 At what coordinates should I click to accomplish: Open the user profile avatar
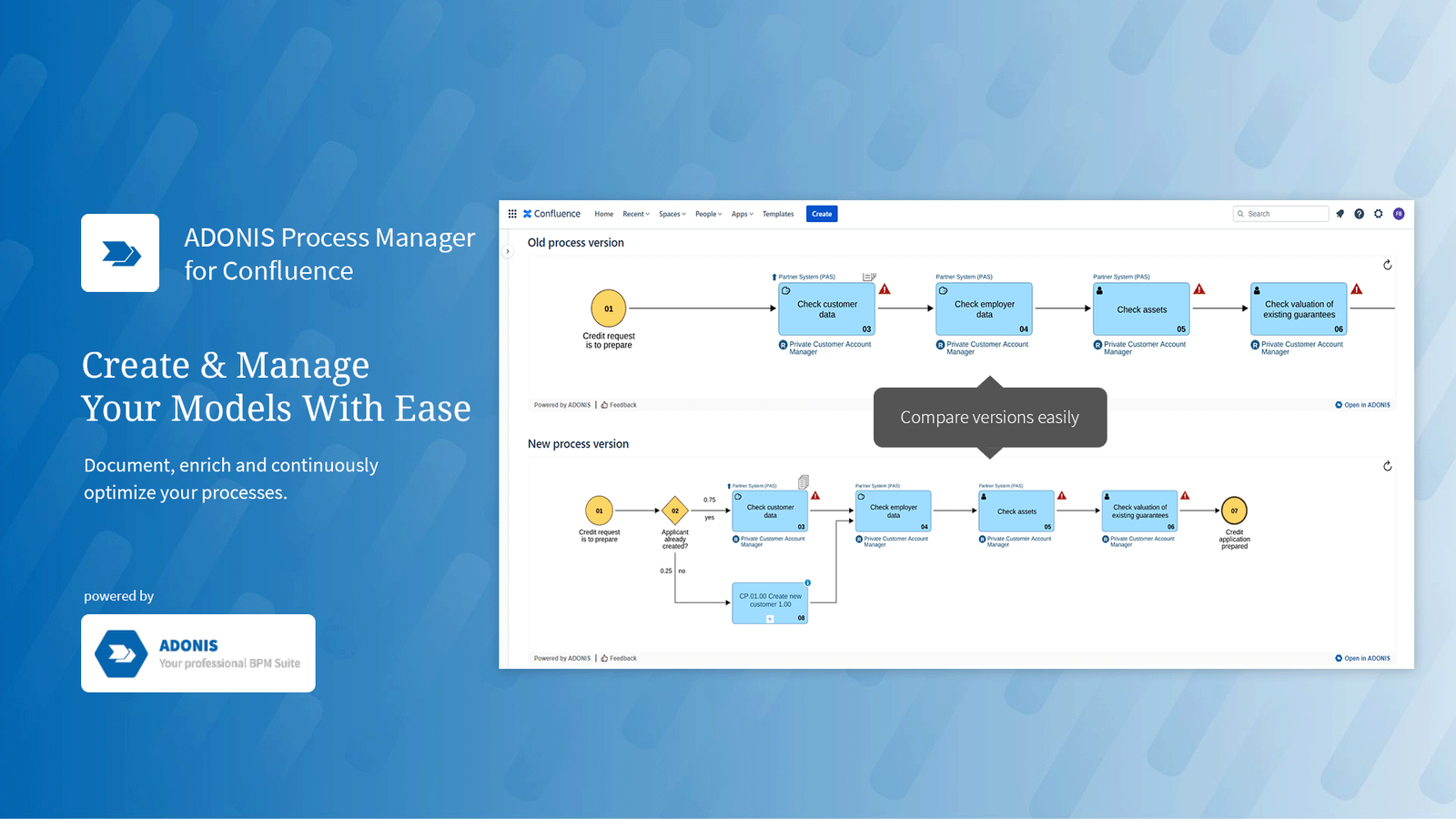coord(1399,214)
